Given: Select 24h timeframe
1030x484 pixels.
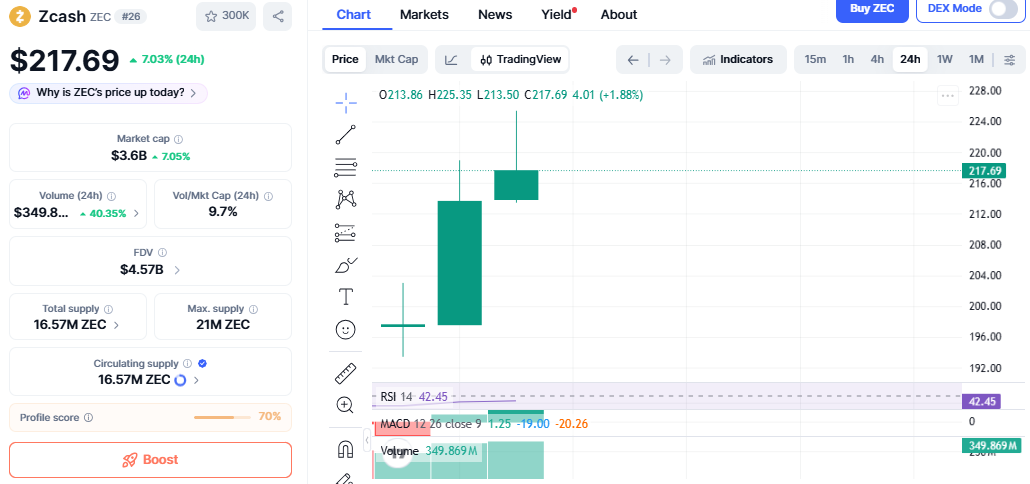Looking at the screenshot, I should [910, 60].
